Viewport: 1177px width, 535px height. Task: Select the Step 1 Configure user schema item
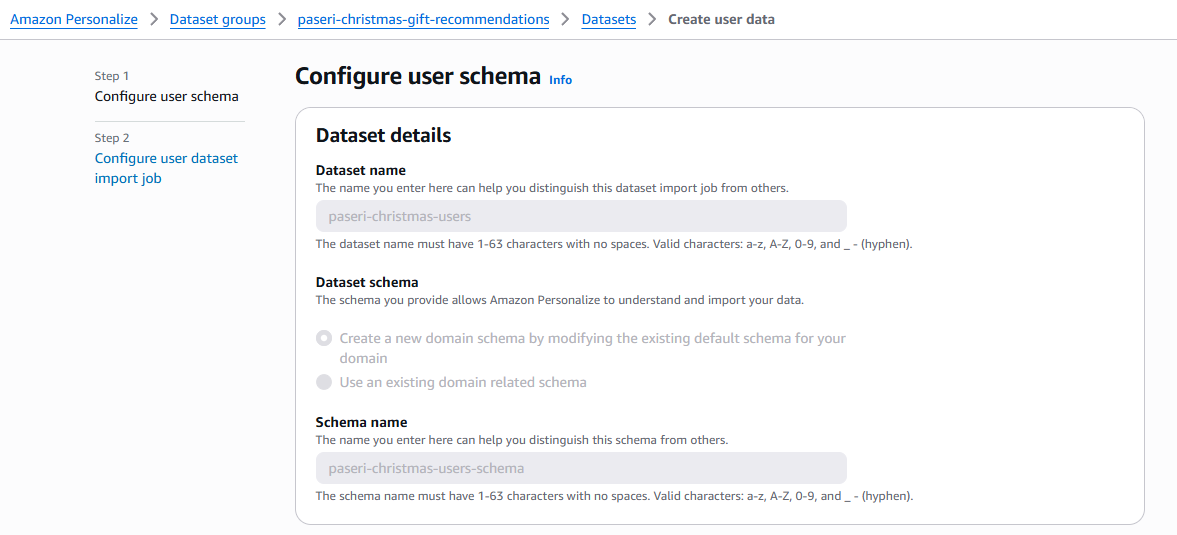coord(166,97)
